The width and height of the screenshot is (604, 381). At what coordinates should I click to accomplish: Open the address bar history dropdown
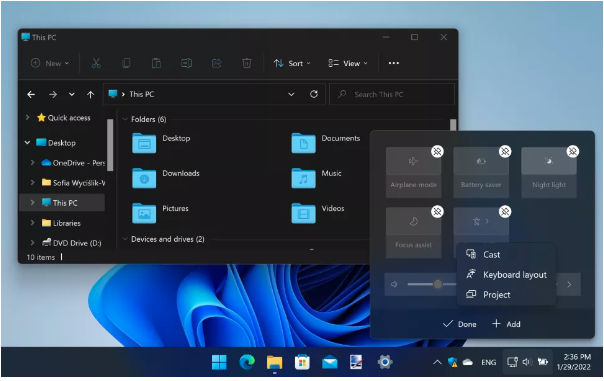291,94
